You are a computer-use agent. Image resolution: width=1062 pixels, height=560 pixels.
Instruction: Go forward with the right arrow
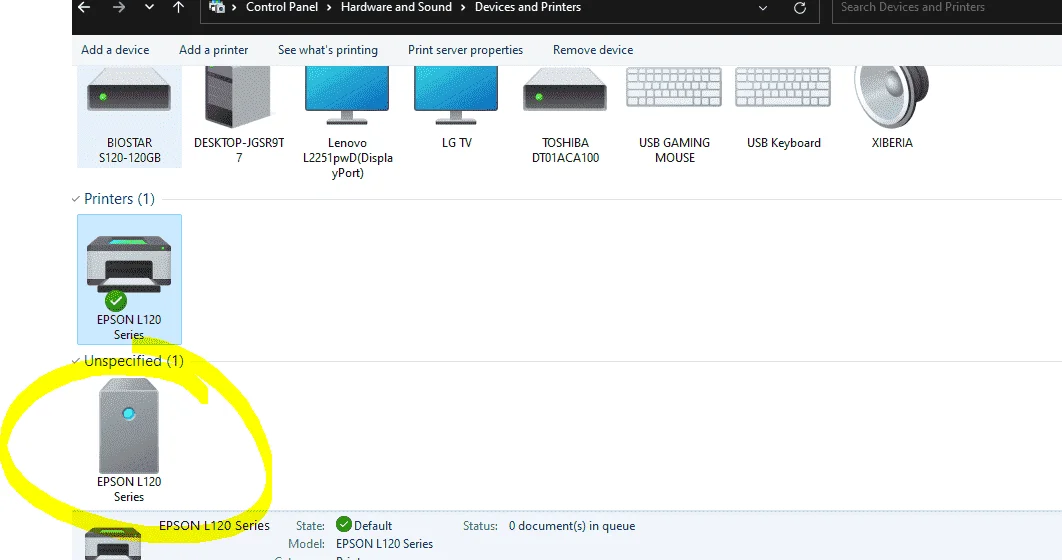click(x=119, y=7)
